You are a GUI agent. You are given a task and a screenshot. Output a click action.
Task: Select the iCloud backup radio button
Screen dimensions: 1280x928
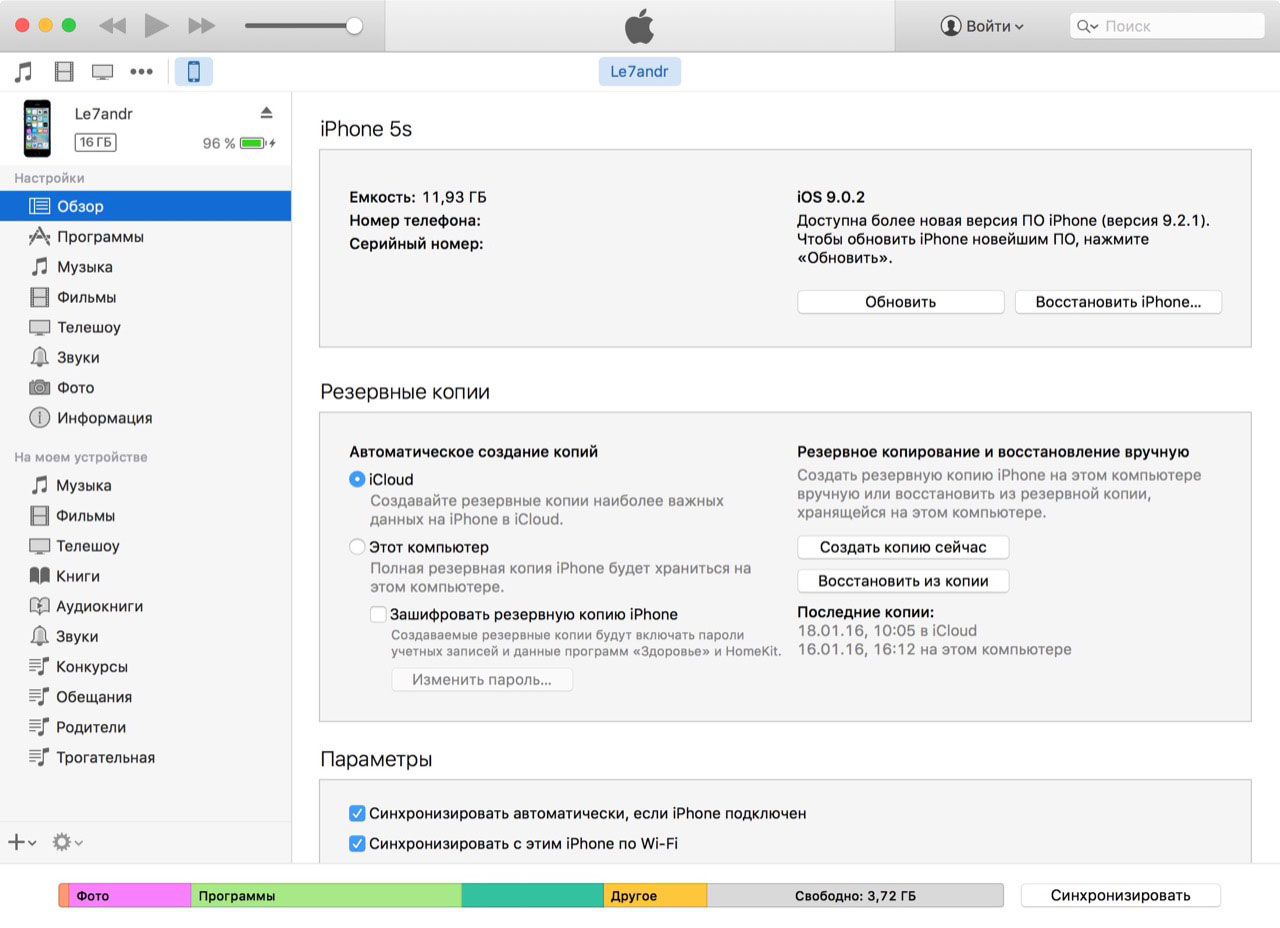pos(357,479)
